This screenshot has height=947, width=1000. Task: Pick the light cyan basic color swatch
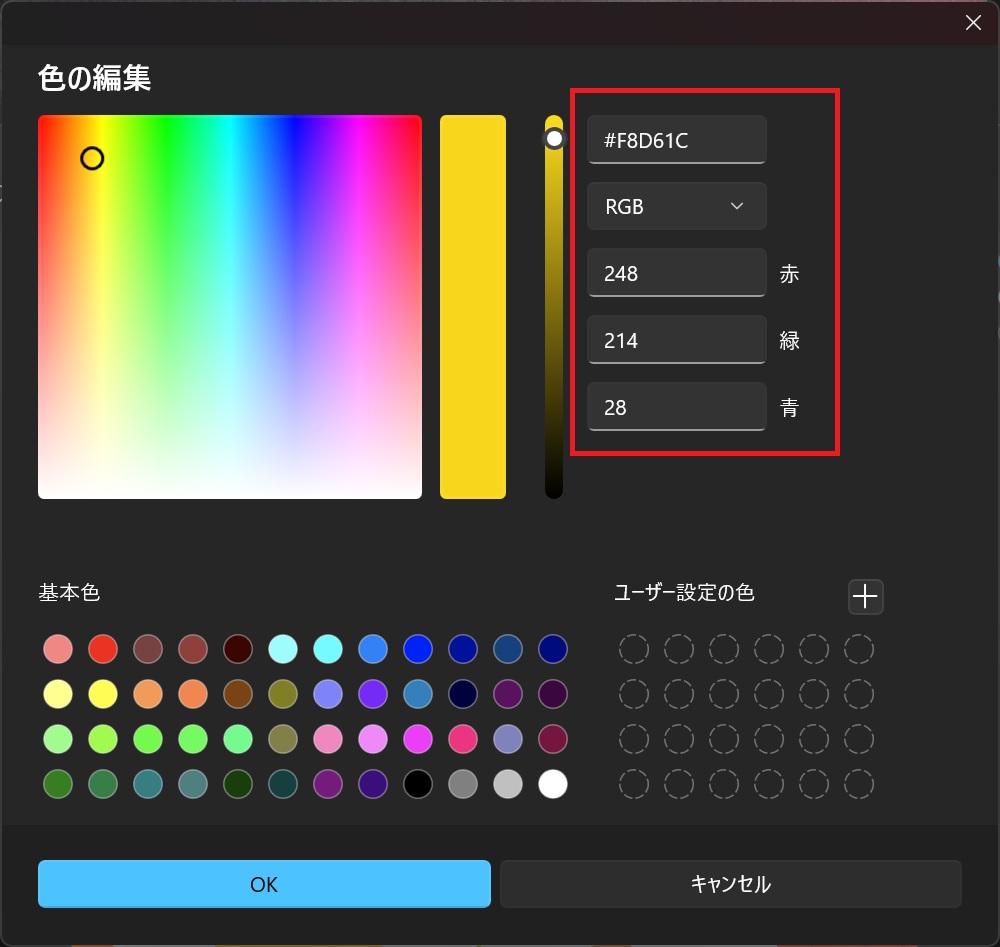tap(283, 649)
